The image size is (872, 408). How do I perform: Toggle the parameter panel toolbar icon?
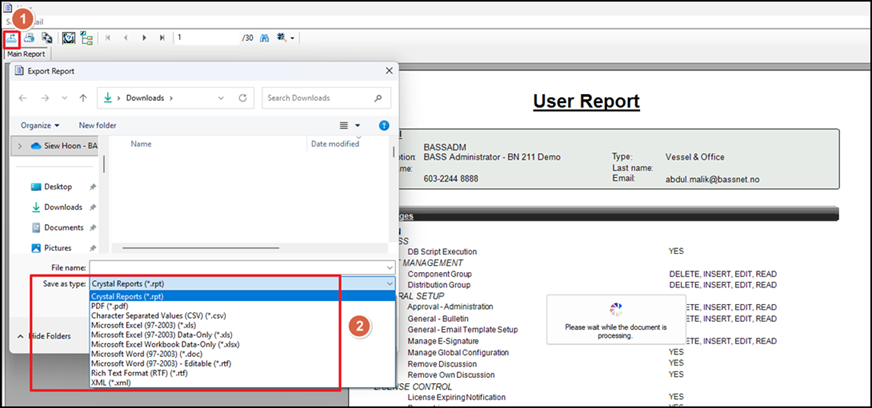pos(68,38)
